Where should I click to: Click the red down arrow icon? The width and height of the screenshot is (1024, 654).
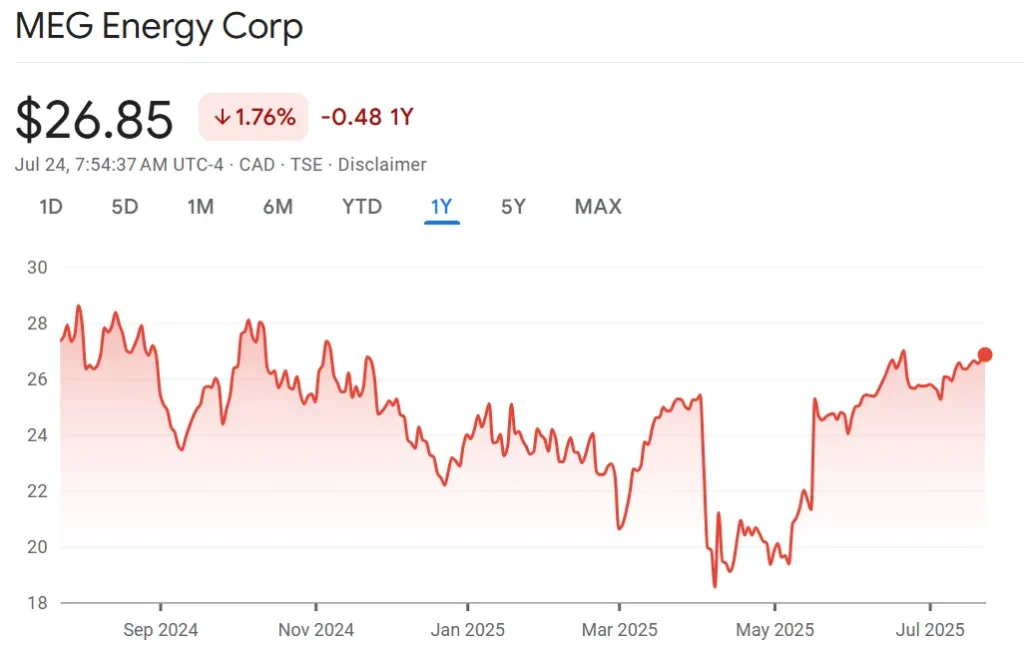[222, 118]
